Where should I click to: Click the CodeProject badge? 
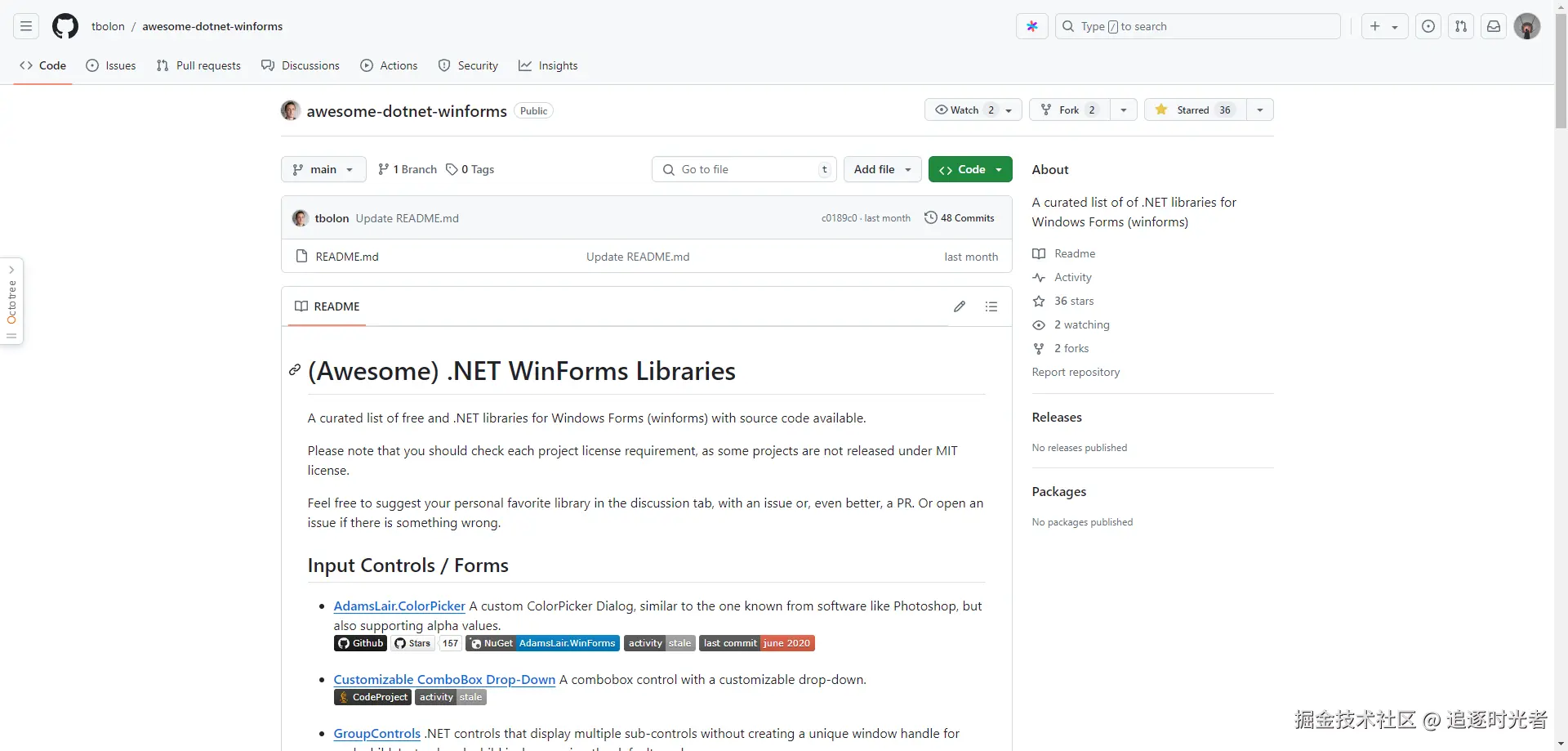[372, 697]
